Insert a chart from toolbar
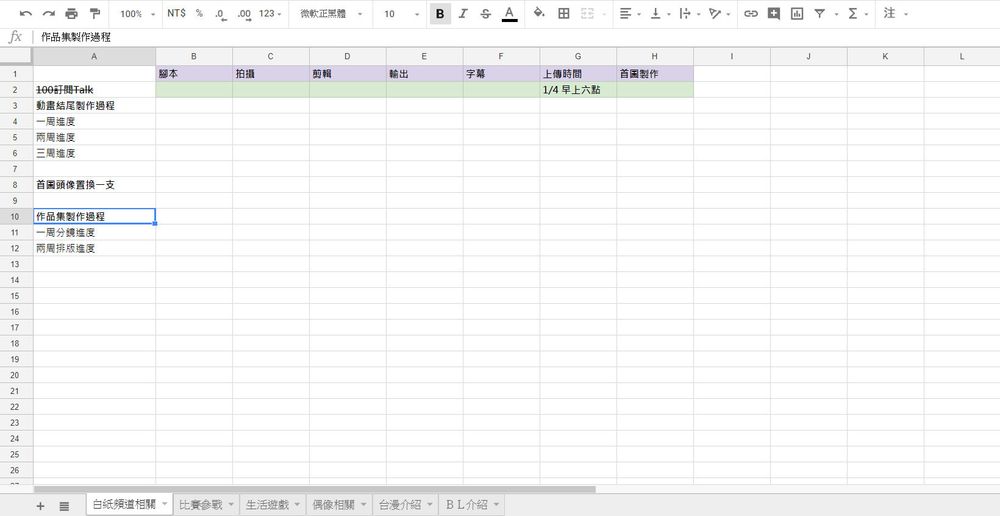This screenshot has height=516, width=1000. 797,14
